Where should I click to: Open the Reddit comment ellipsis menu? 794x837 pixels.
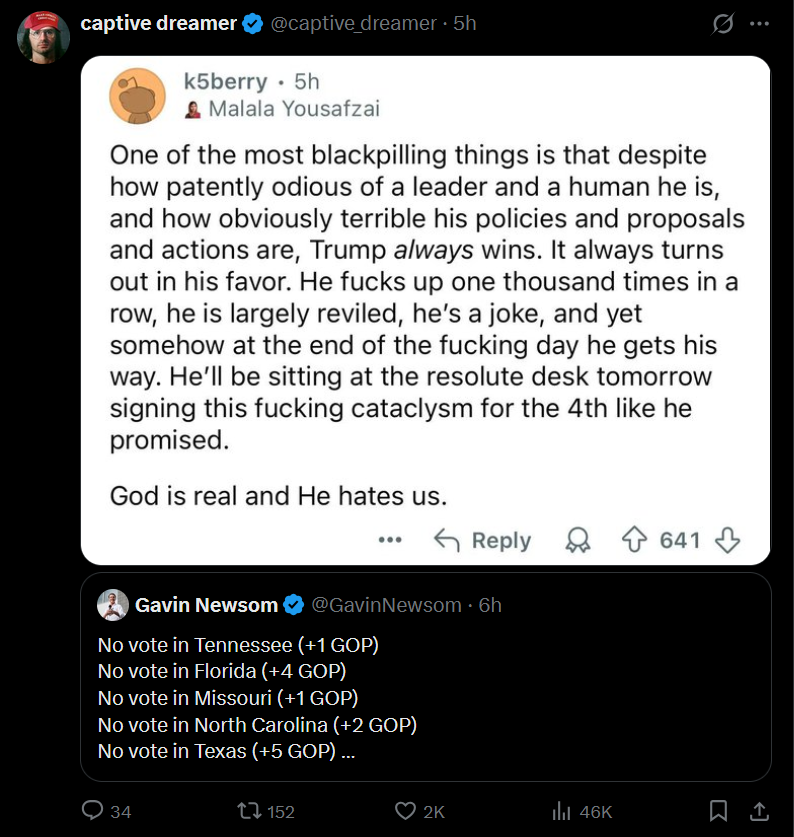point(390,540)
